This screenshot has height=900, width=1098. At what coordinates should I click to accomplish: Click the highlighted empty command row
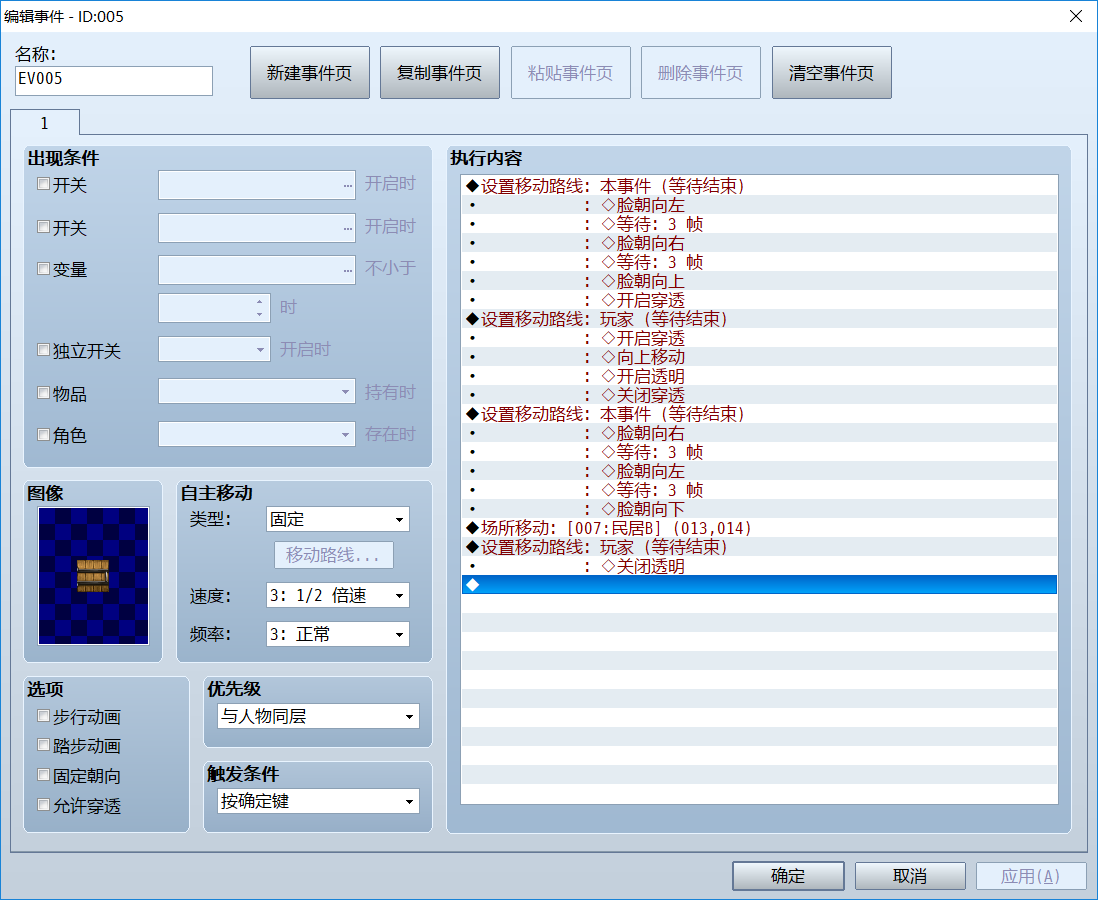coord(759,585)
